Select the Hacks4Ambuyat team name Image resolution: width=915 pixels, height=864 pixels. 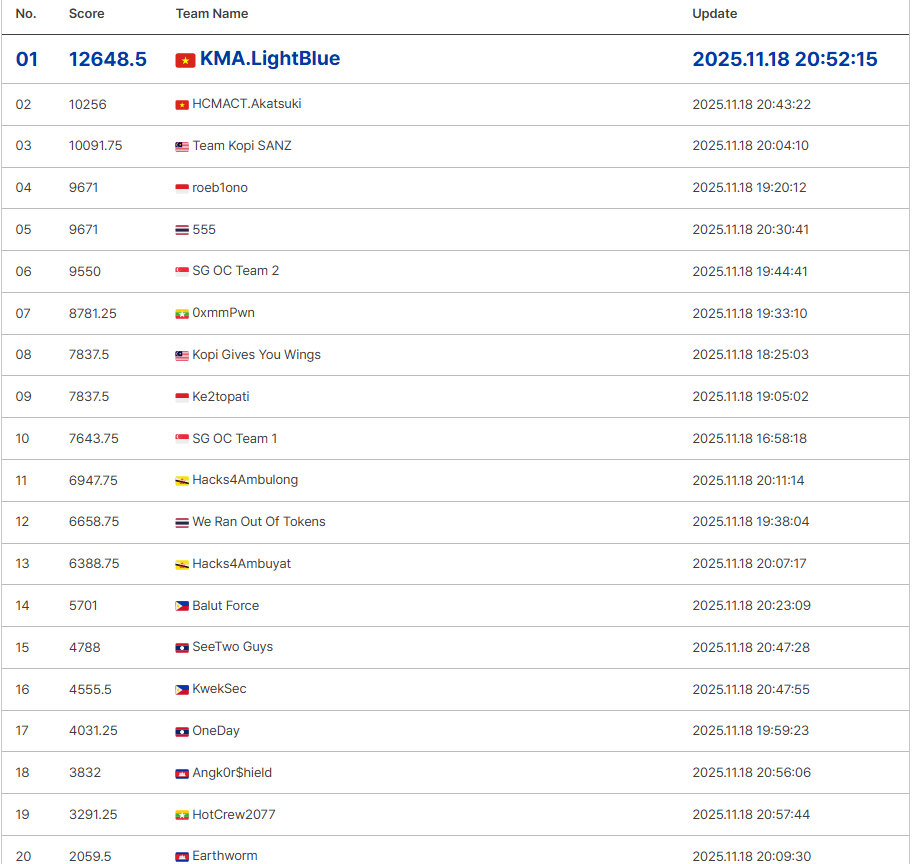coord(242,564)
